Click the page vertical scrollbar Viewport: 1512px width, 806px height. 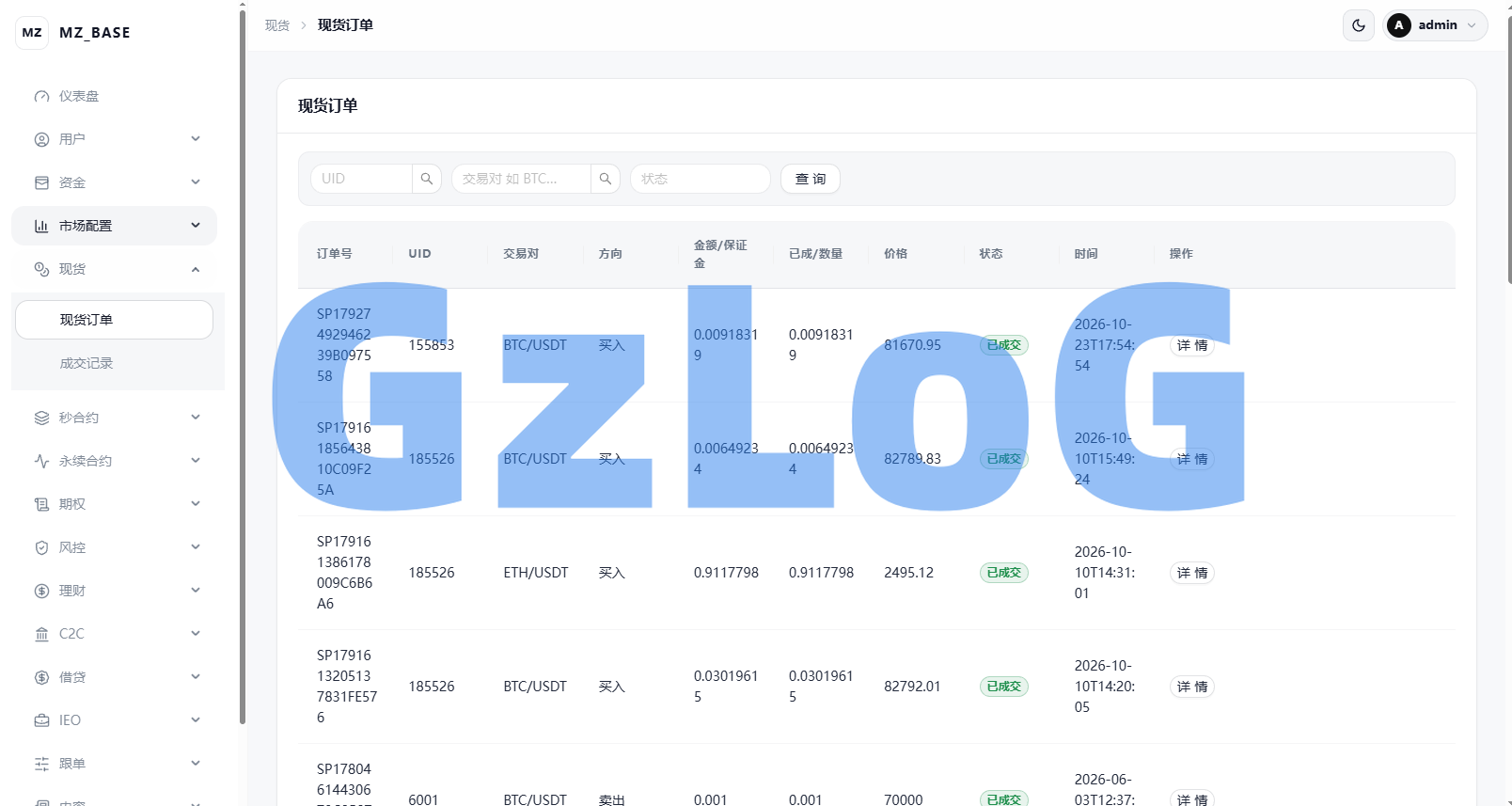click(x=1508, y=150)
